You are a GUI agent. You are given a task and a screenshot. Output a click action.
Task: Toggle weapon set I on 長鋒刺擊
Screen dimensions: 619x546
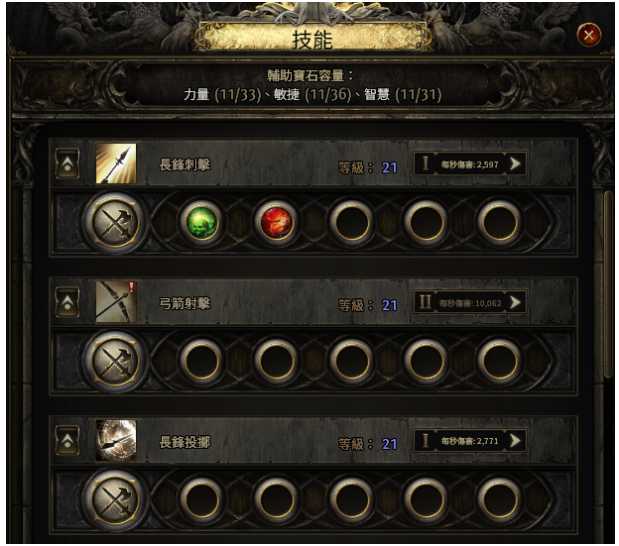(426, 163)
